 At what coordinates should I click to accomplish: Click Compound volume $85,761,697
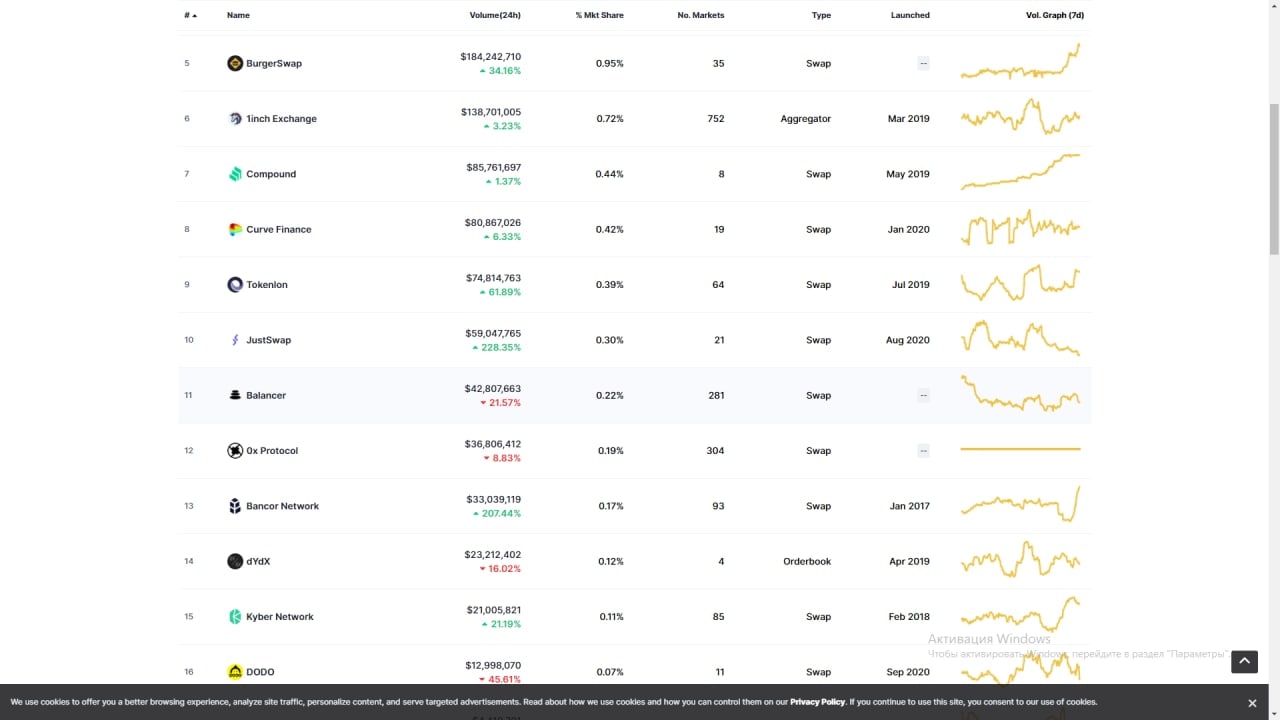pos(493,167)
